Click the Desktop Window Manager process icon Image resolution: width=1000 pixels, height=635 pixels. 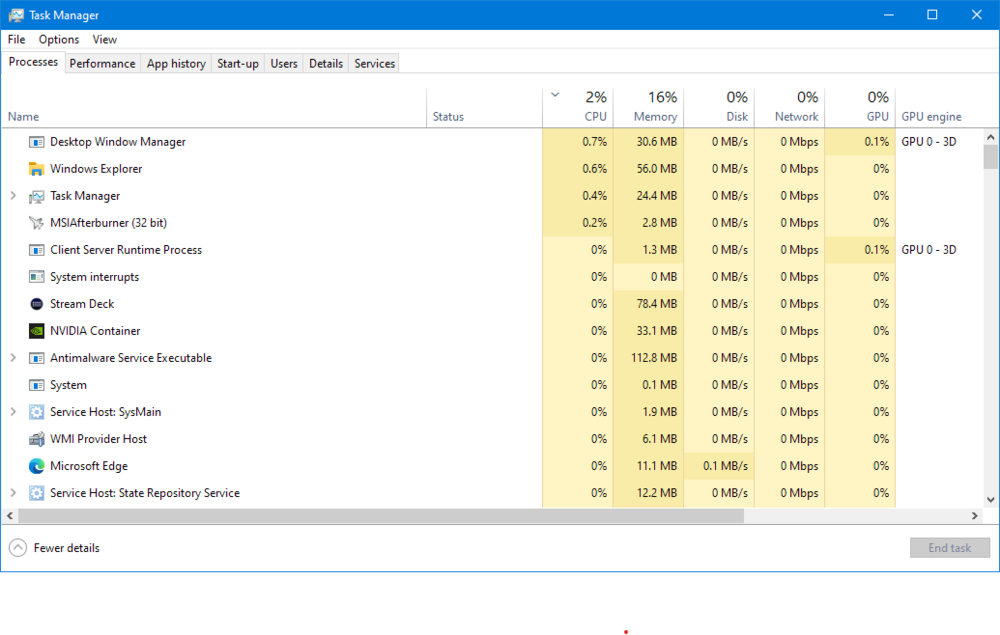pos(38,141)
